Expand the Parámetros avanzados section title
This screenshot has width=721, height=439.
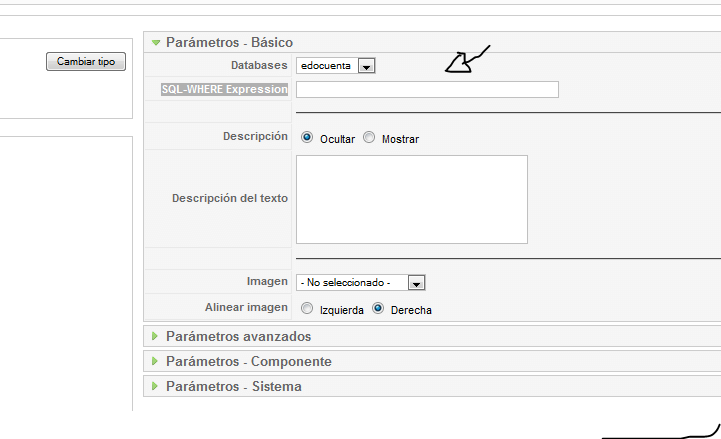point(238,336)
